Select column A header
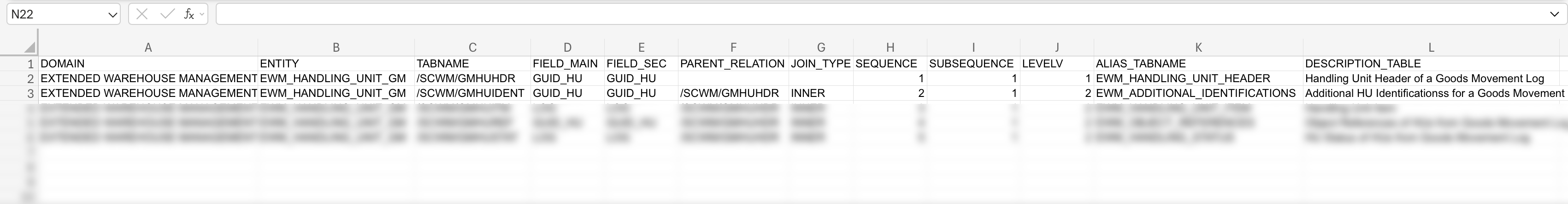1568x204 pixels. click(148, 48)
